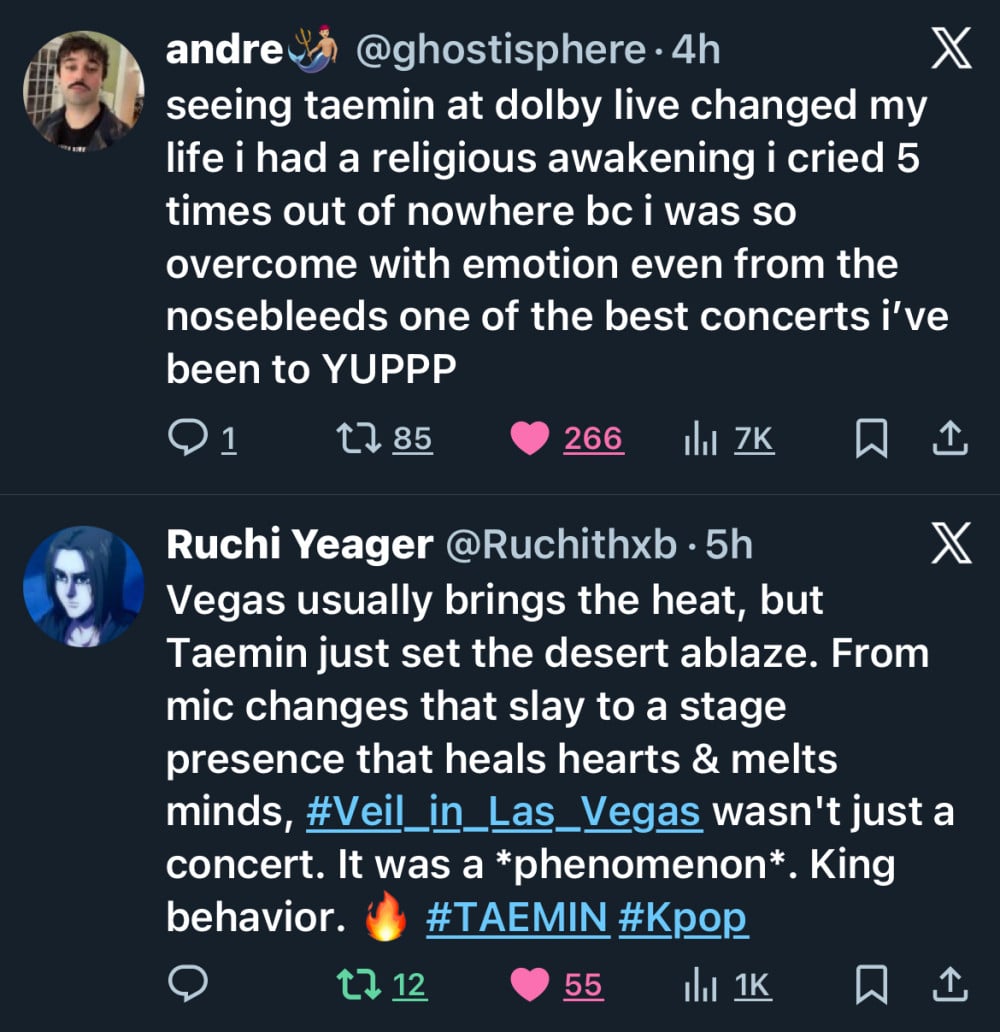Reply to andre's Taemin tweet

pos(187,439)
